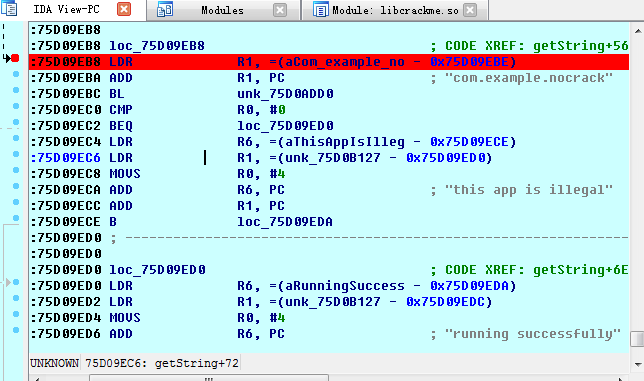The image size is (644, 381).
Task: Set breakpoint dot at 75D09ED6 ADD line
Action: [16, 330]
